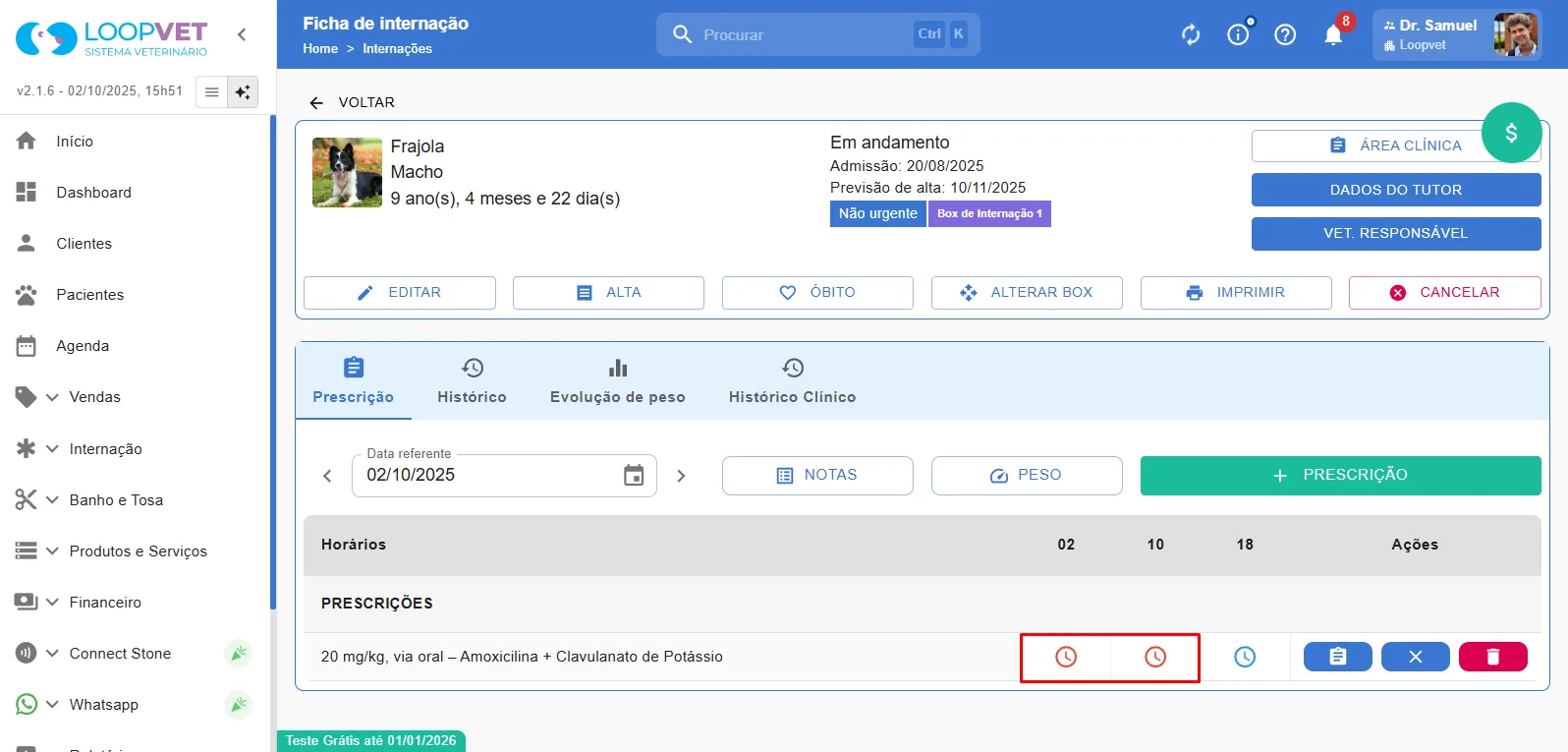Switch to Evolução de peso tab
This screenshot has height=752, width=1568.
pyautogui.click(x=618, y=381)
